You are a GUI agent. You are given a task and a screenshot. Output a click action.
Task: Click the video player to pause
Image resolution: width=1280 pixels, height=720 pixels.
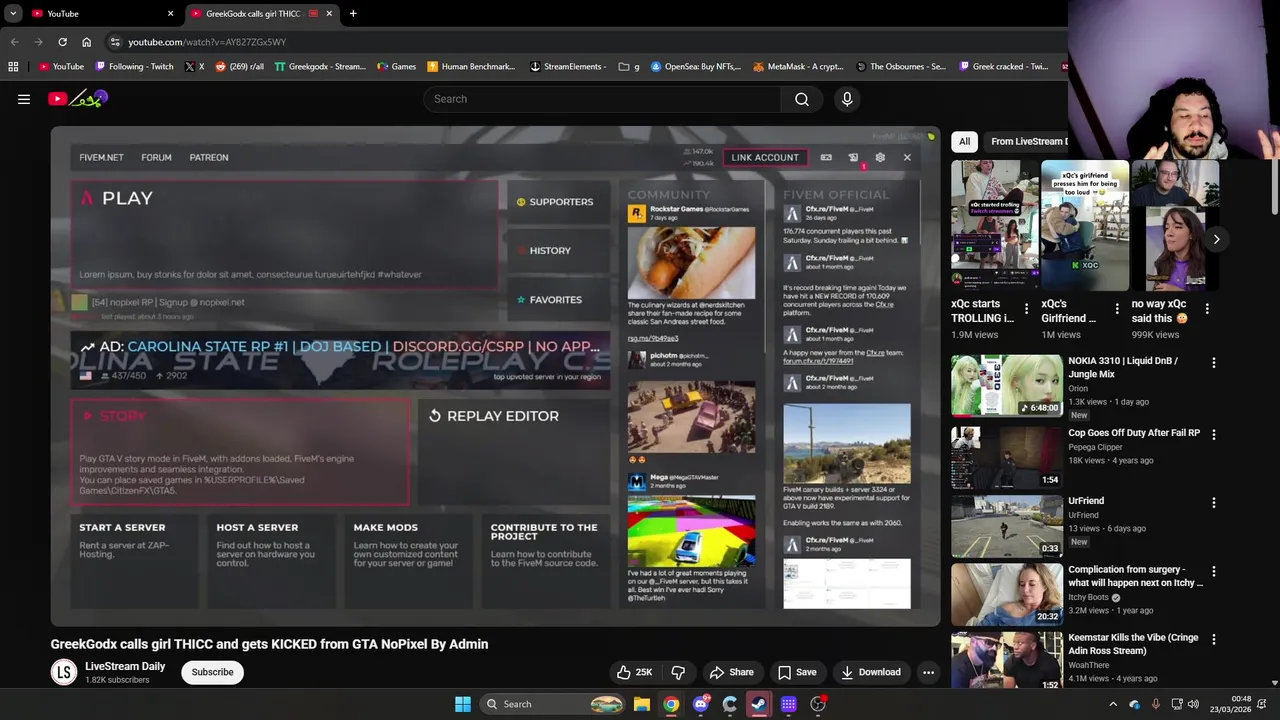pyautogui.click(x=495, y=376)
